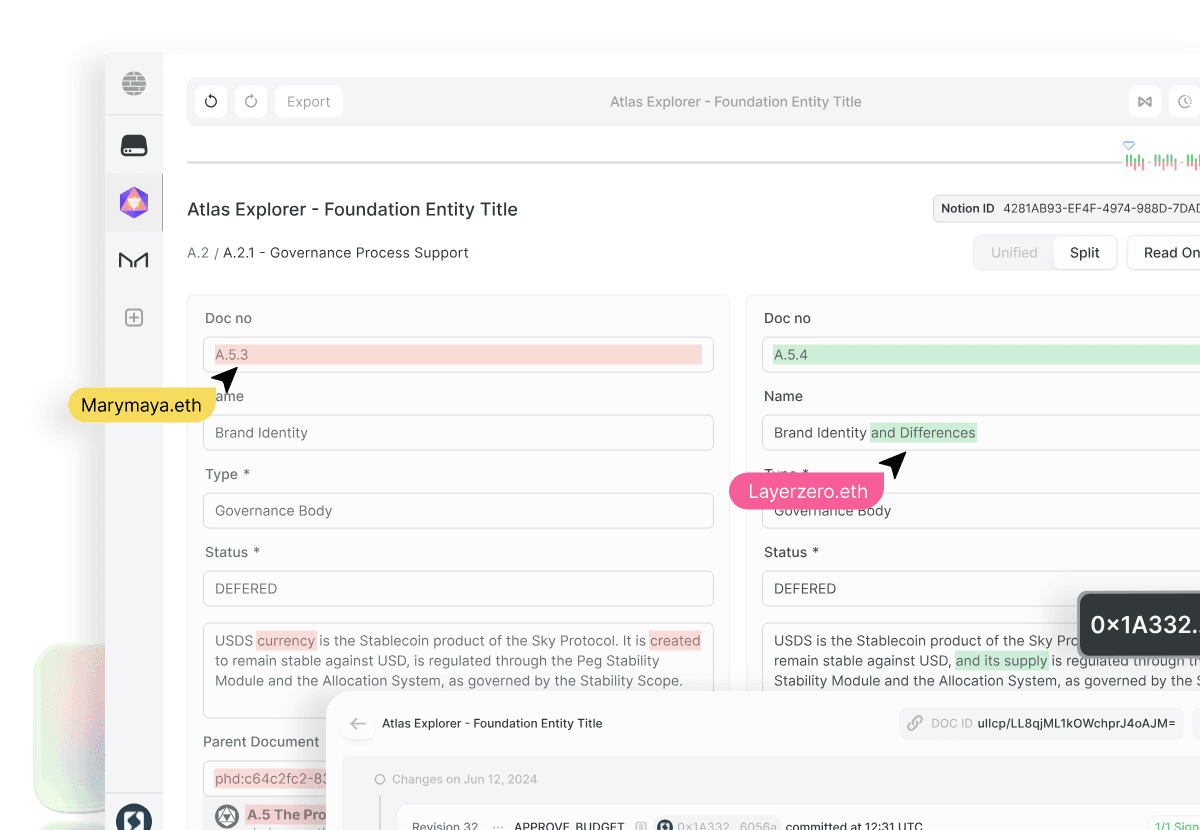Switch to Split diff view
This screenshot has width=1200, height=830.
tap(1085, 252)
